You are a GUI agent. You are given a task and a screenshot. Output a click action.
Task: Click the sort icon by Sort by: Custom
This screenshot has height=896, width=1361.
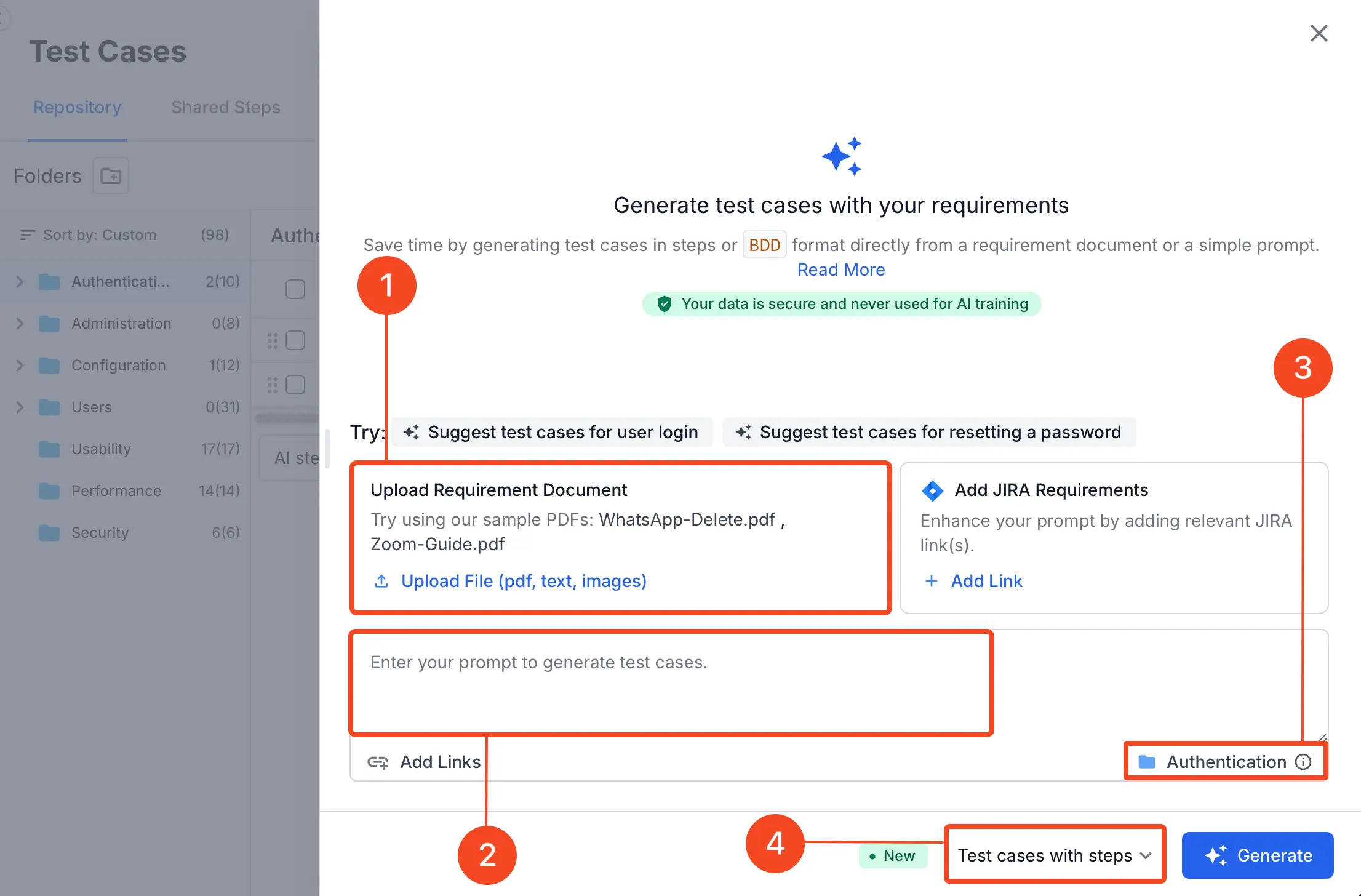27,235
